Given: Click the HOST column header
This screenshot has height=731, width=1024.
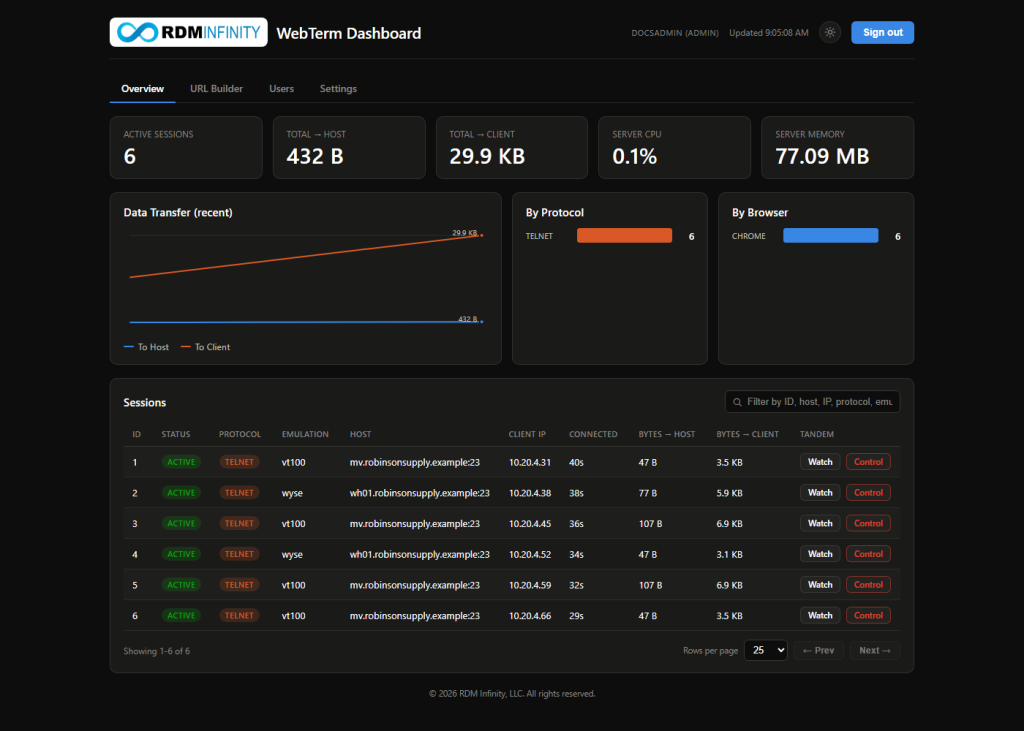Looking at the screenshot, I should (360, 434).
